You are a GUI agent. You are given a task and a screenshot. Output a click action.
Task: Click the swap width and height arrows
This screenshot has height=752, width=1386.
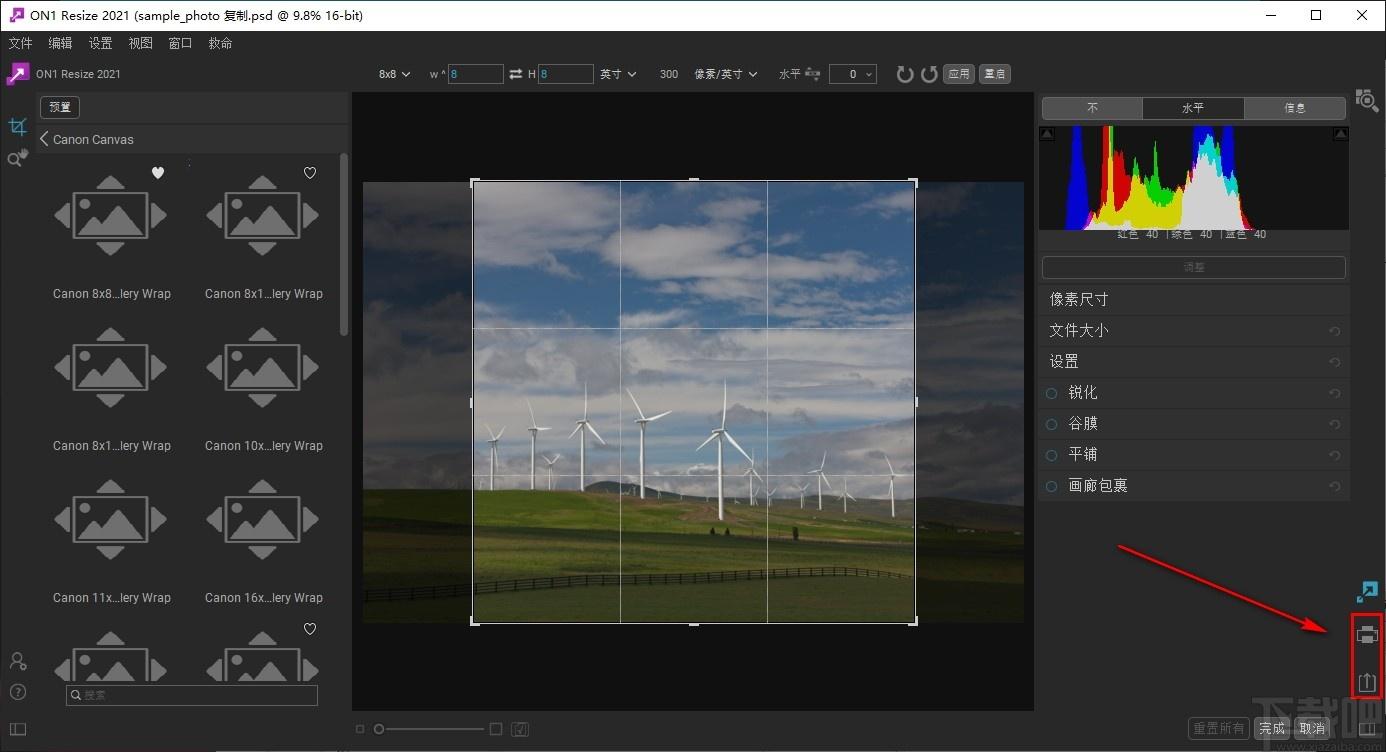516,74
